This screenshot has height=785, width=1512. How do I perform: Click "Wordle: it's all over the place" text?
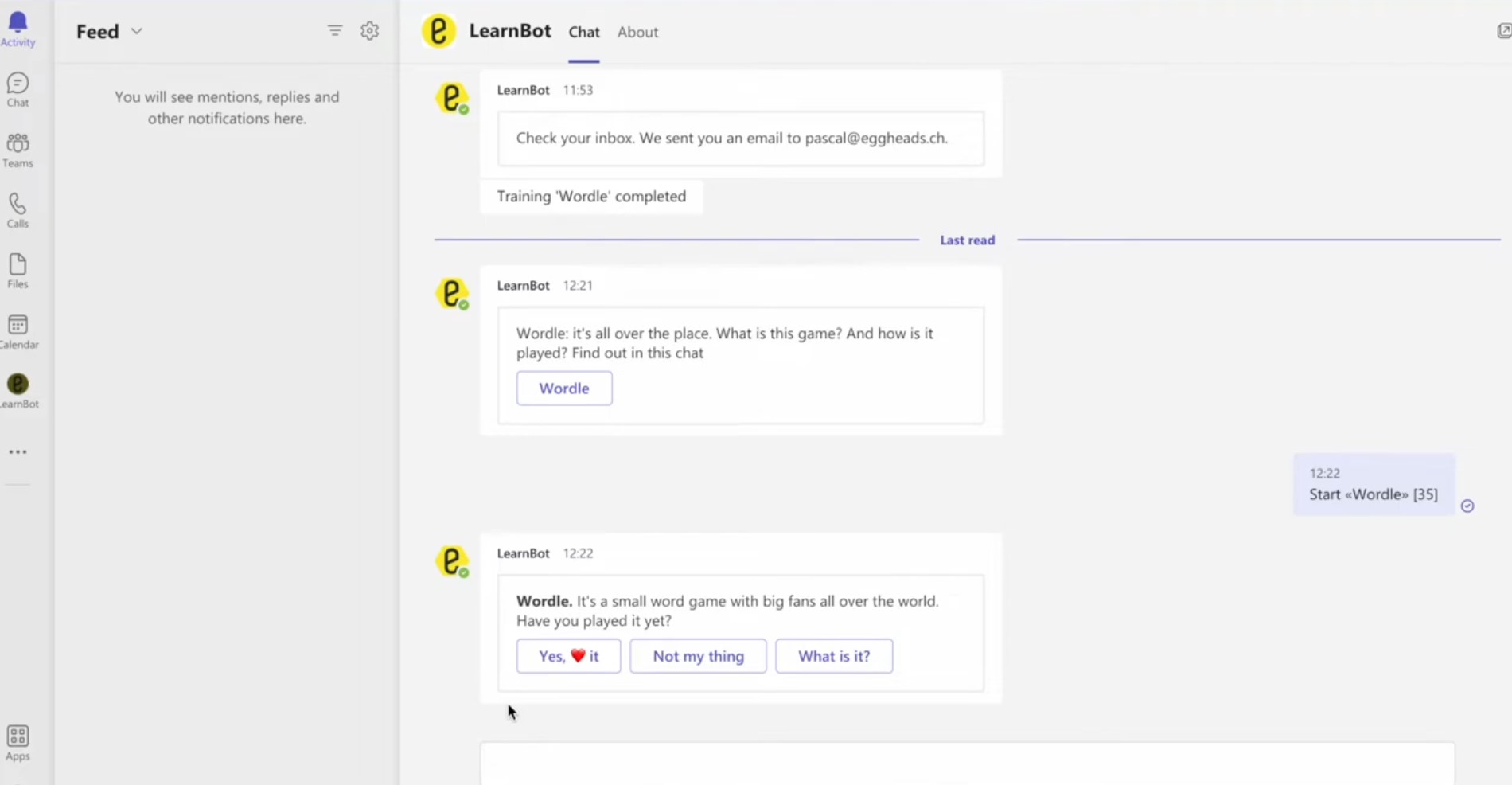724,343
